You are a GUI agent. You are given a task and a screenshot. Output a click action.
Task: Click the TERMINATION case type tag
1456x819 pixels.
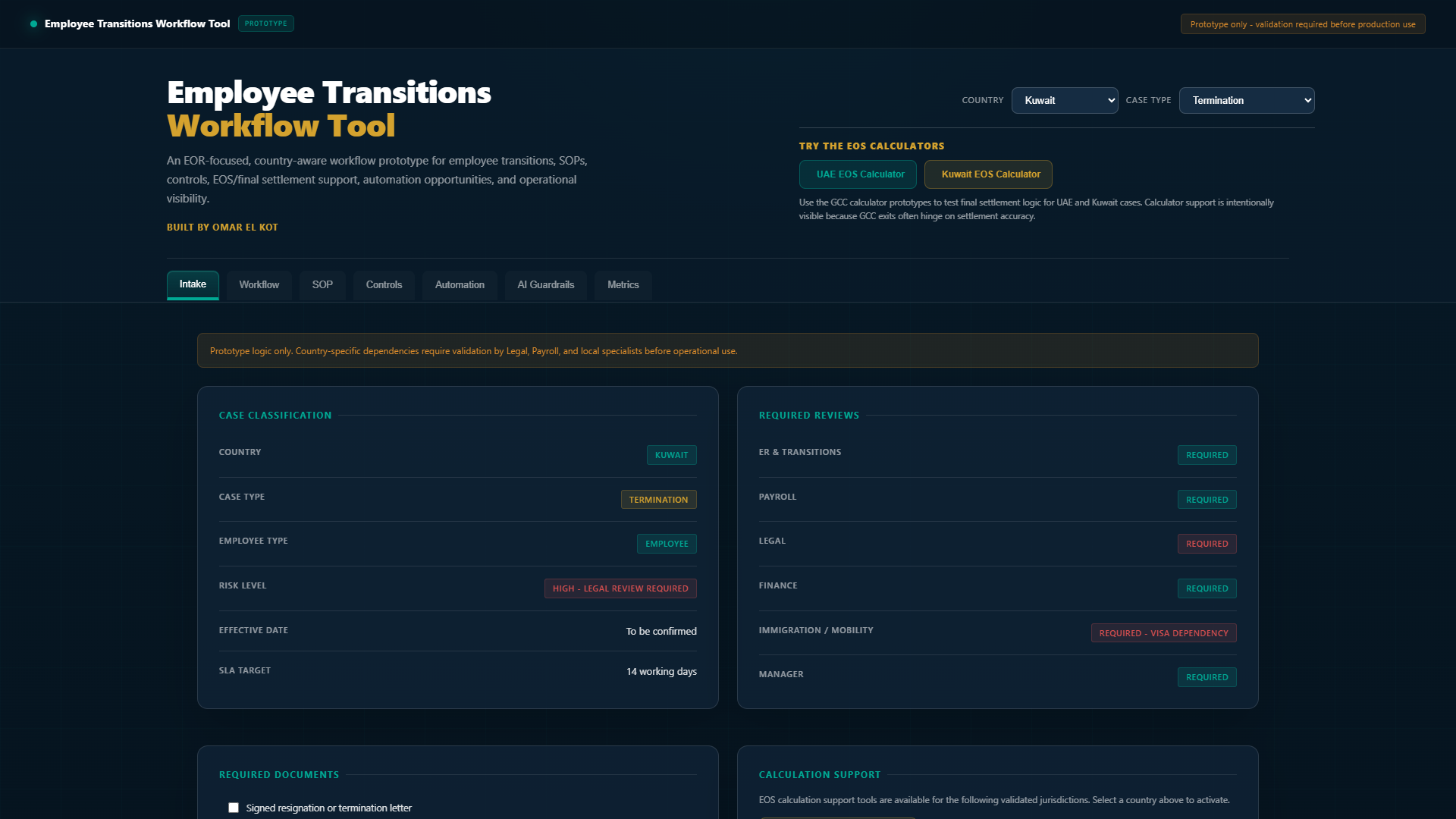click(x=658, y=500)
